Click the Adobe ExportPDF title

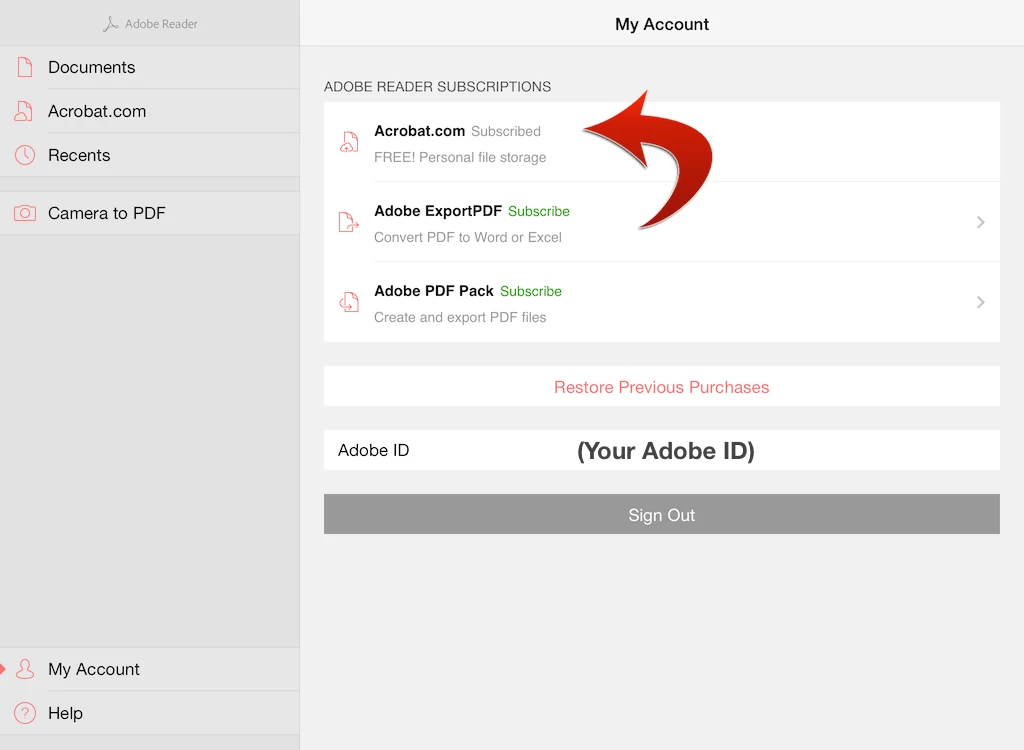[438, 211]
